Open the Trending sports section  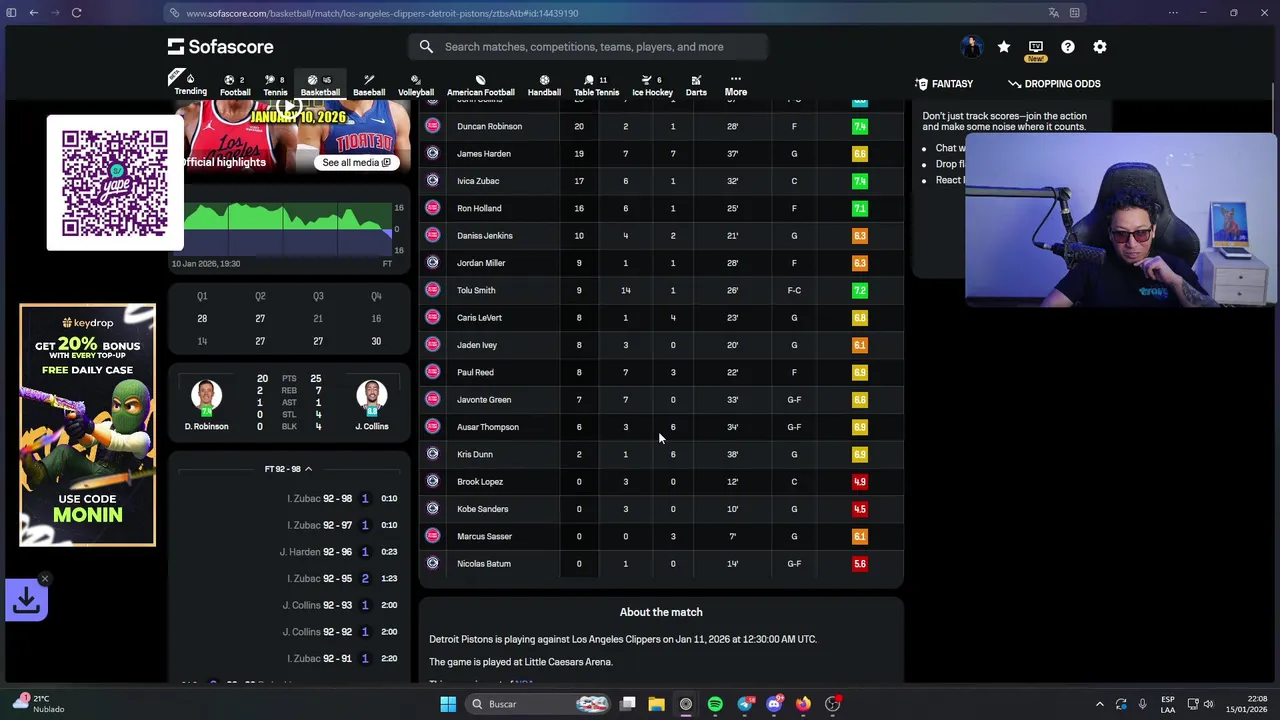click(x=190, y=85)
